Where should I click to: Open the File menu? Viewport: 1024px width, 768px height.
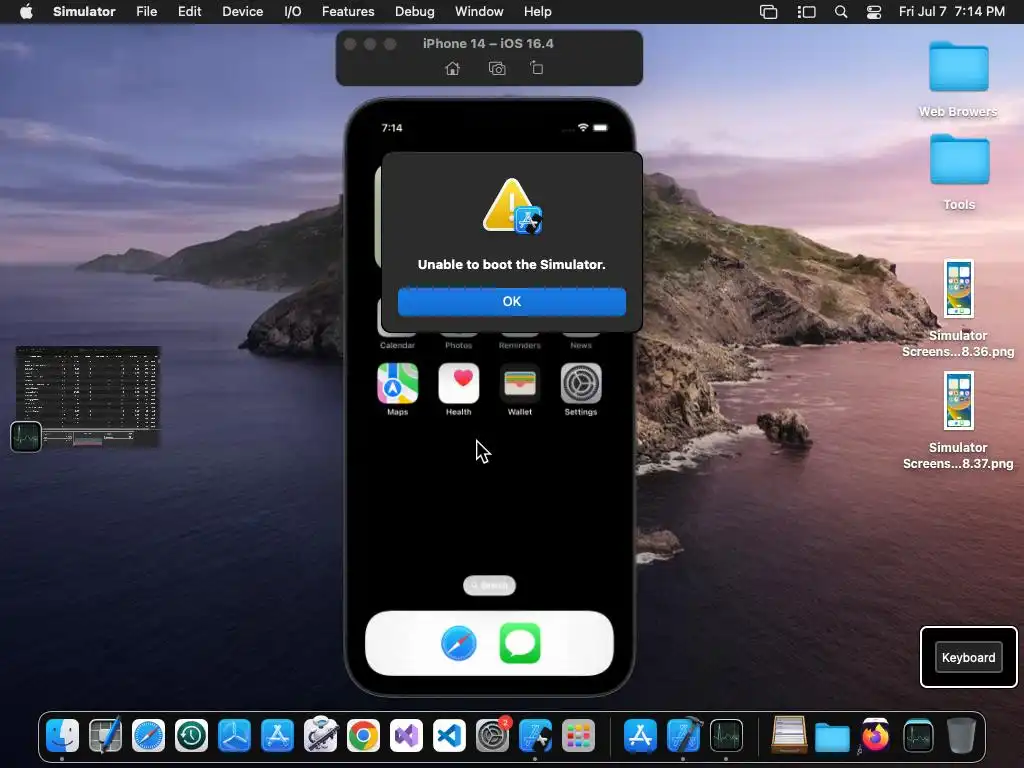coord(146,12)
